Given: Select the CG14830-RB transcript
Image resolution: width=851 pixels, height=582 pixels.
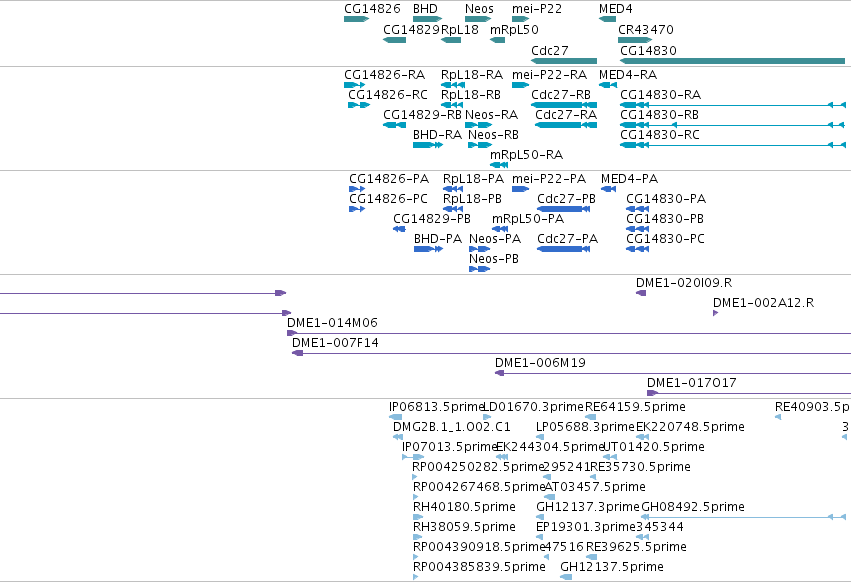Looking at the screenshot, I should [733, 125].
